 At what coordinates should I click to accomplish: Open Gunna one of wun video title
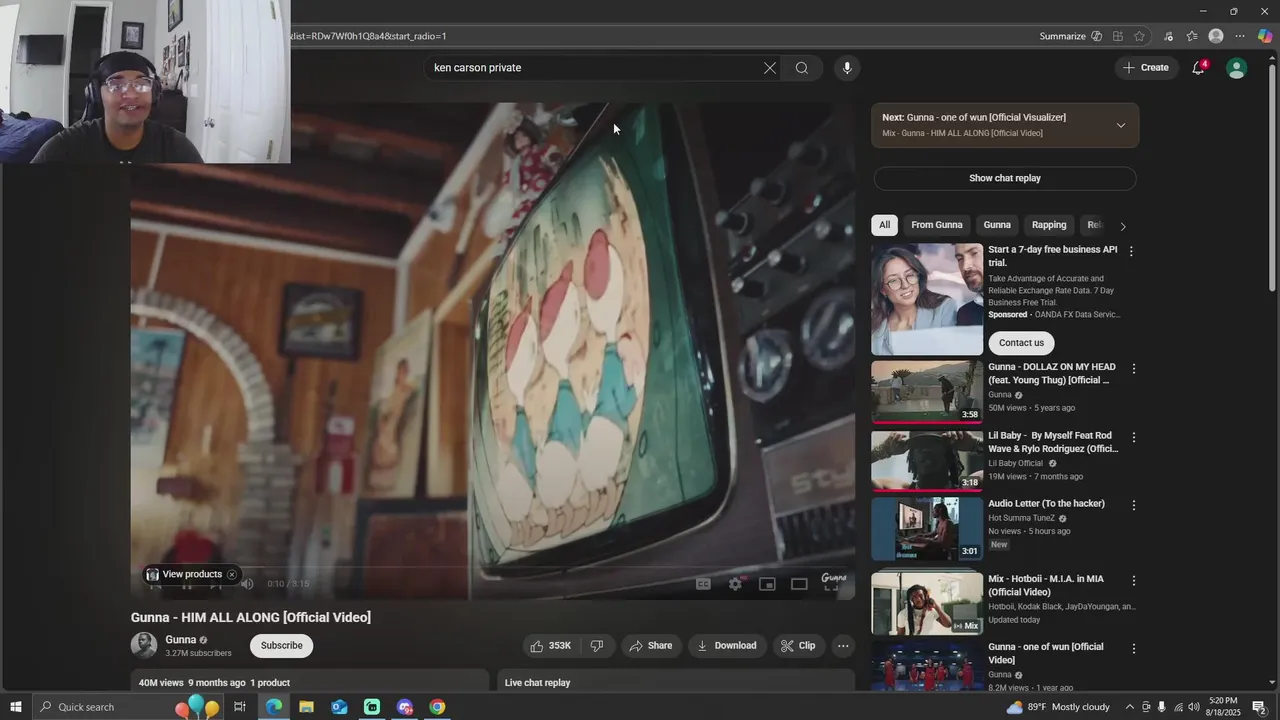pyautogui.click(x=1046, y=653)
